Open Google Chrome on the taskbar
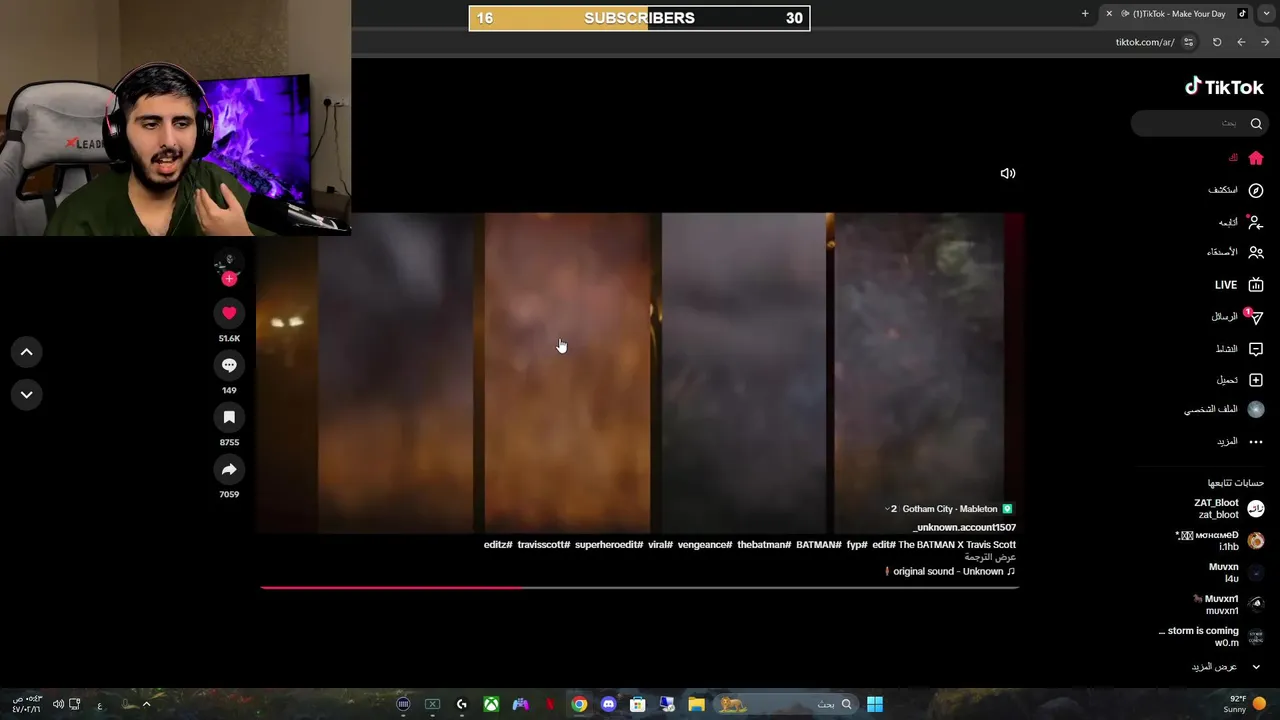 pyautogui.click(x=579, y=704)
